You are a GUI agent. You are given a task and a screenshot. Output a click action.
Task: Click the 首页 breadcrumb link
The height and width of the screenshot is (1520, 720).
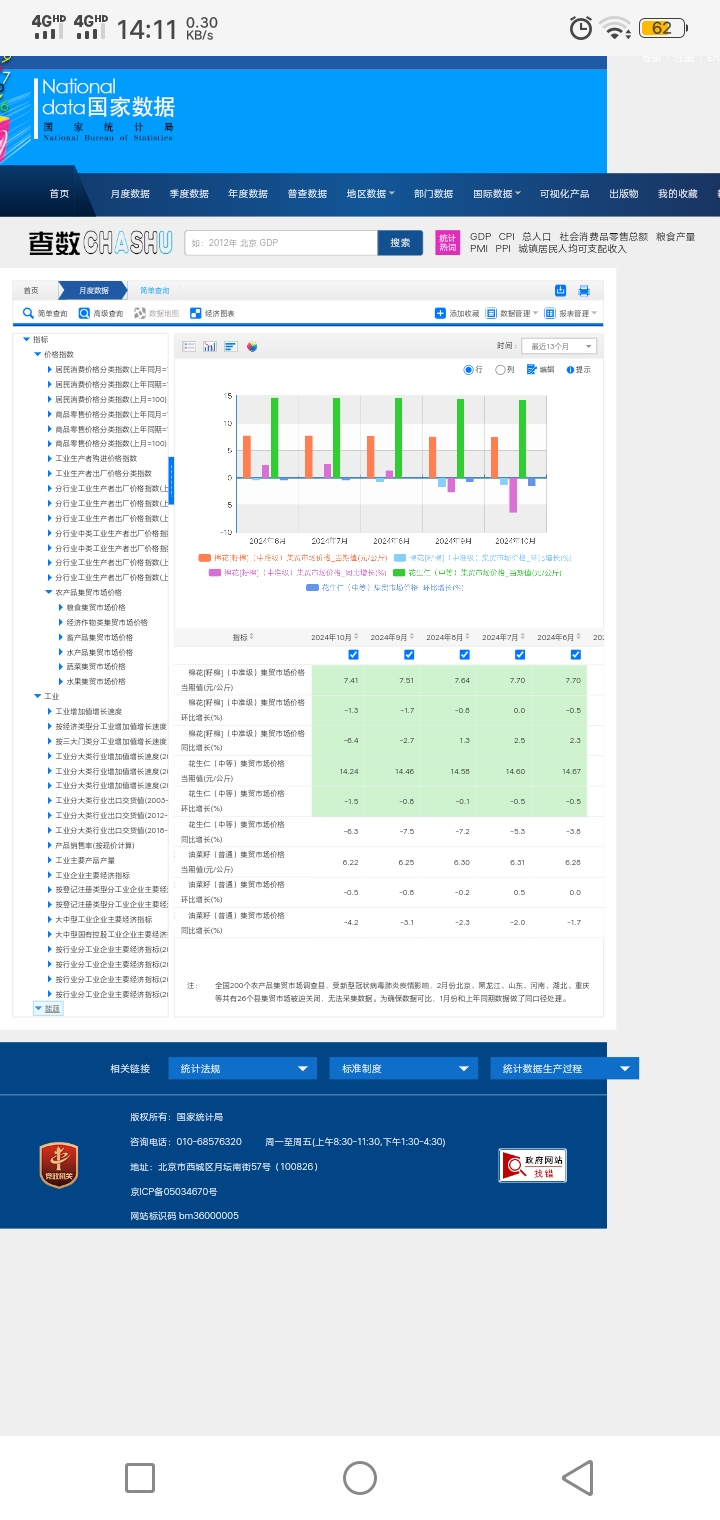pos(31,290)
